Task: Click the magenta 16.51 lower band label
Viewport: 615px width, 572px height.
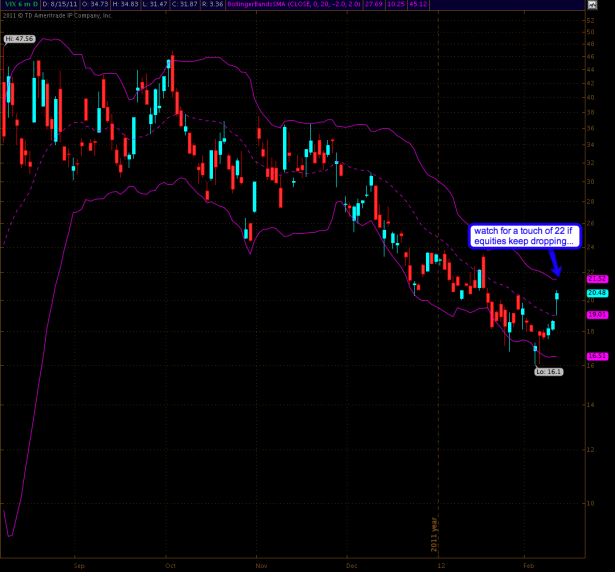Action: pyautogui.click(x=598, y=354)
